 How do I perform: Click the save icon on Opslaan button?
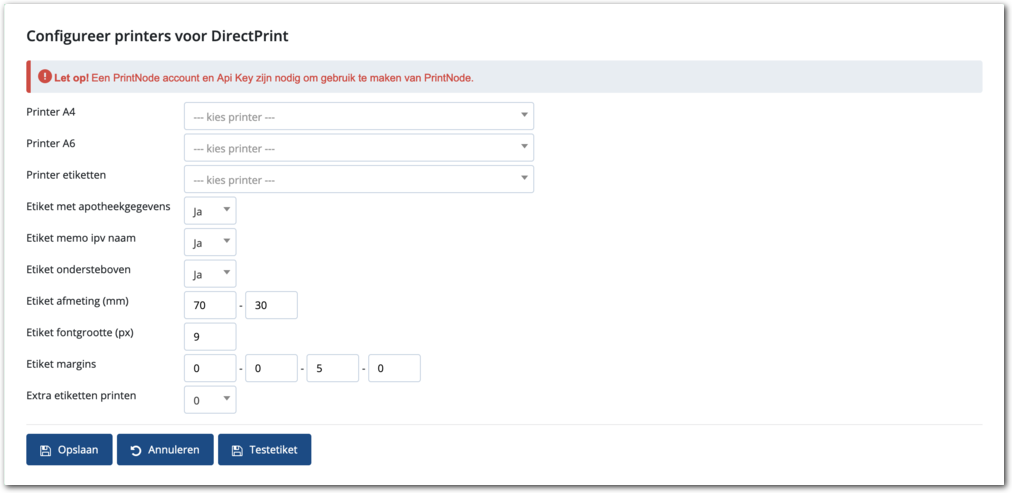45,450
